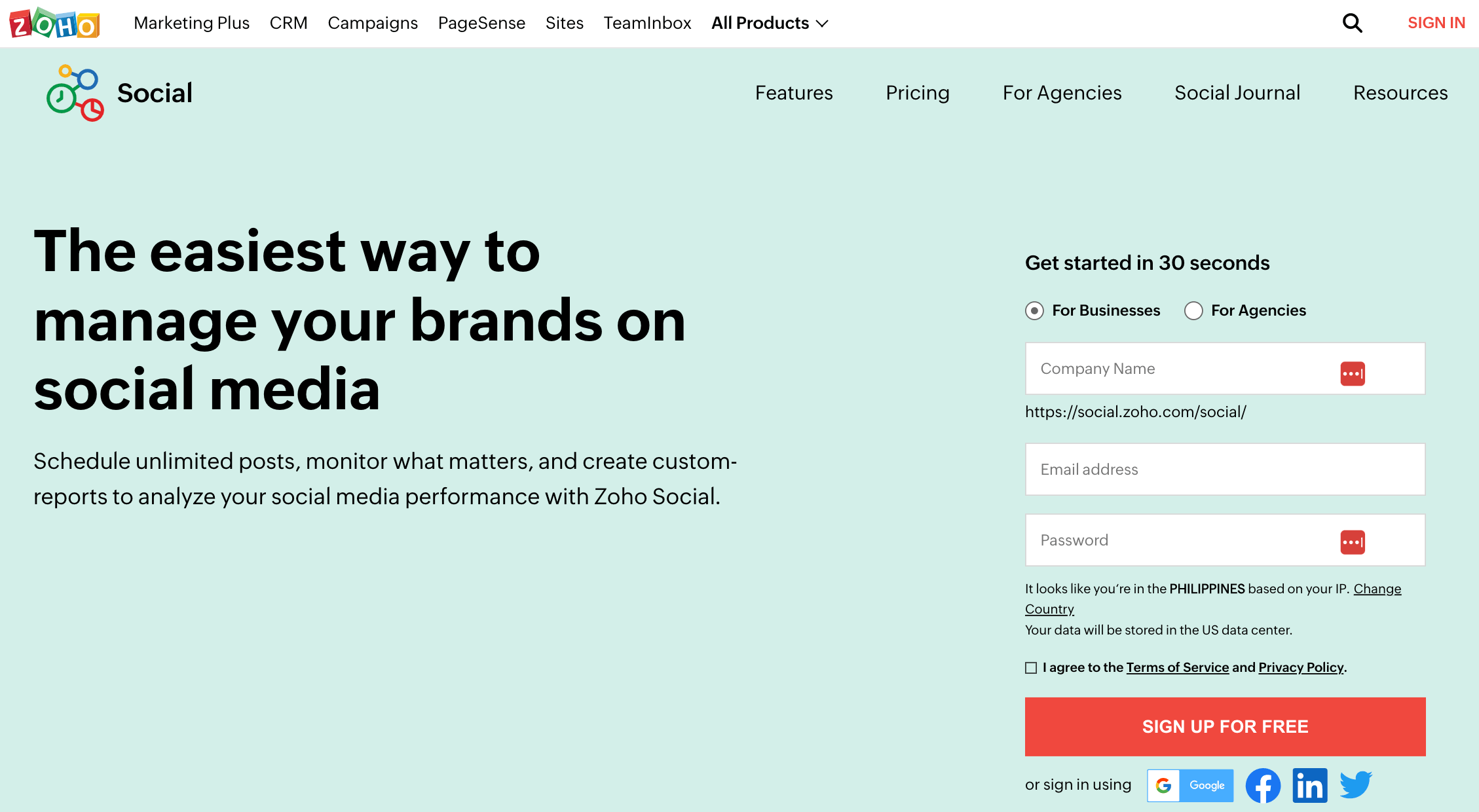Open the Pricing menu item
Screen dimensions: 1479x812
click(x=918, y=93)
